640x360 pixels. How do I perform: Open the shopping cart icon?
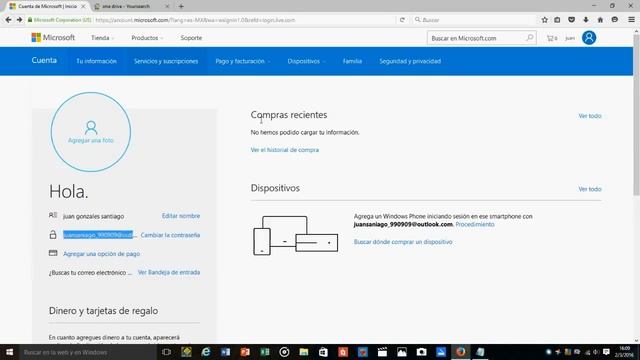551,38
